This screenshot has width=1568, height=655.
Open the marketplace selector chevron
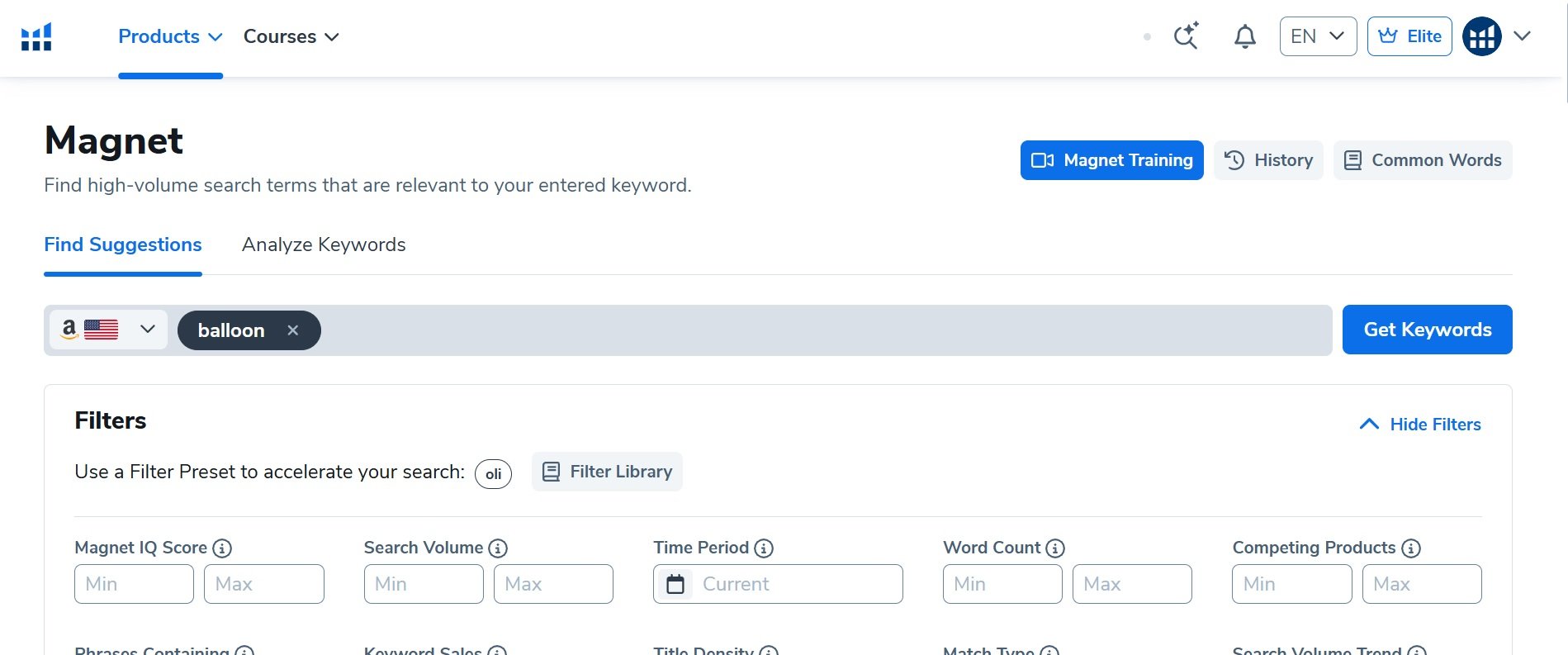tap(148, 329)
